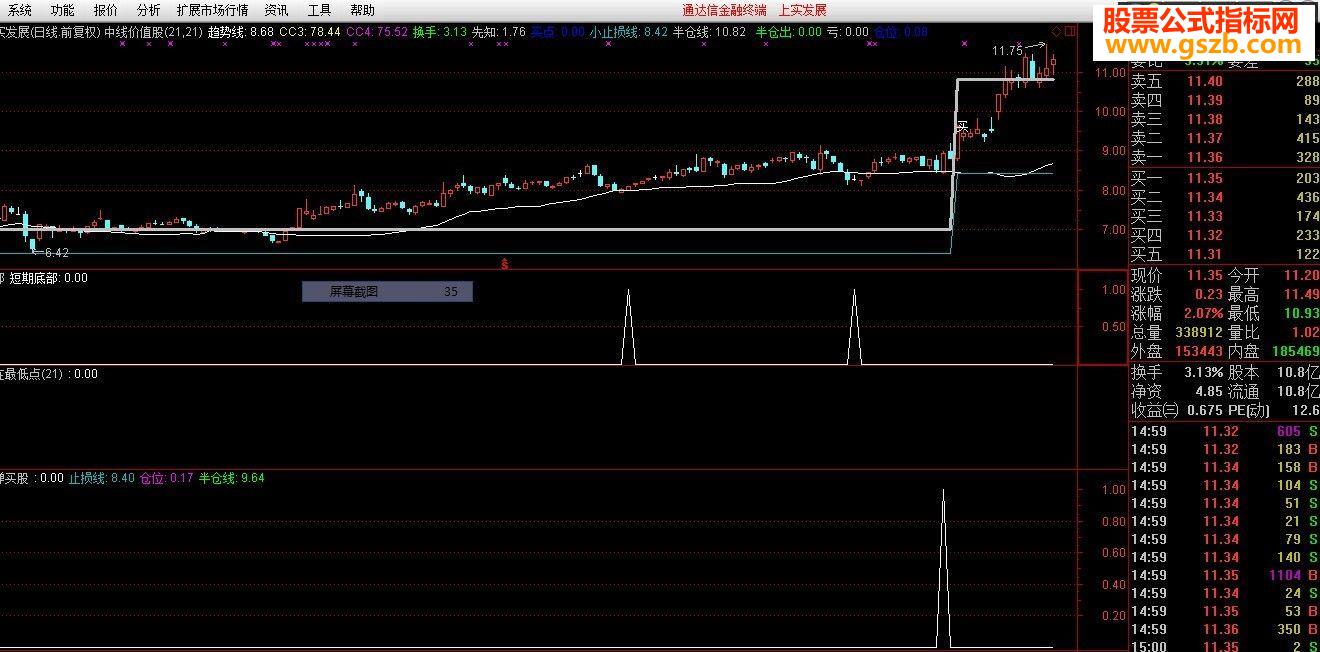
Task: Click the 半仓线: 10.82 indicator value
Action: [710, 32]
